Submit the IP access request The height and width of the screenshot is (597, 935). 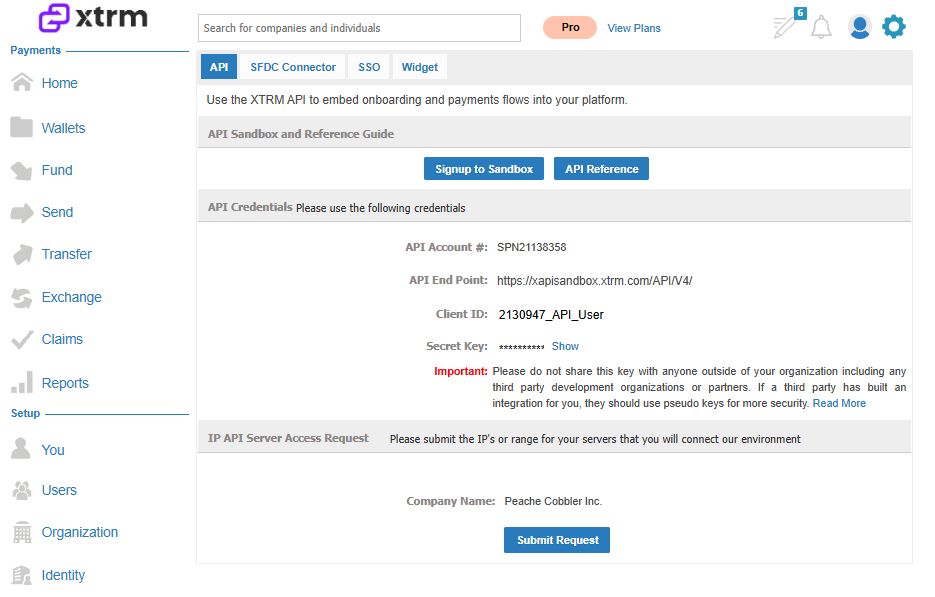pyautogui.click(x=557, y=540)
